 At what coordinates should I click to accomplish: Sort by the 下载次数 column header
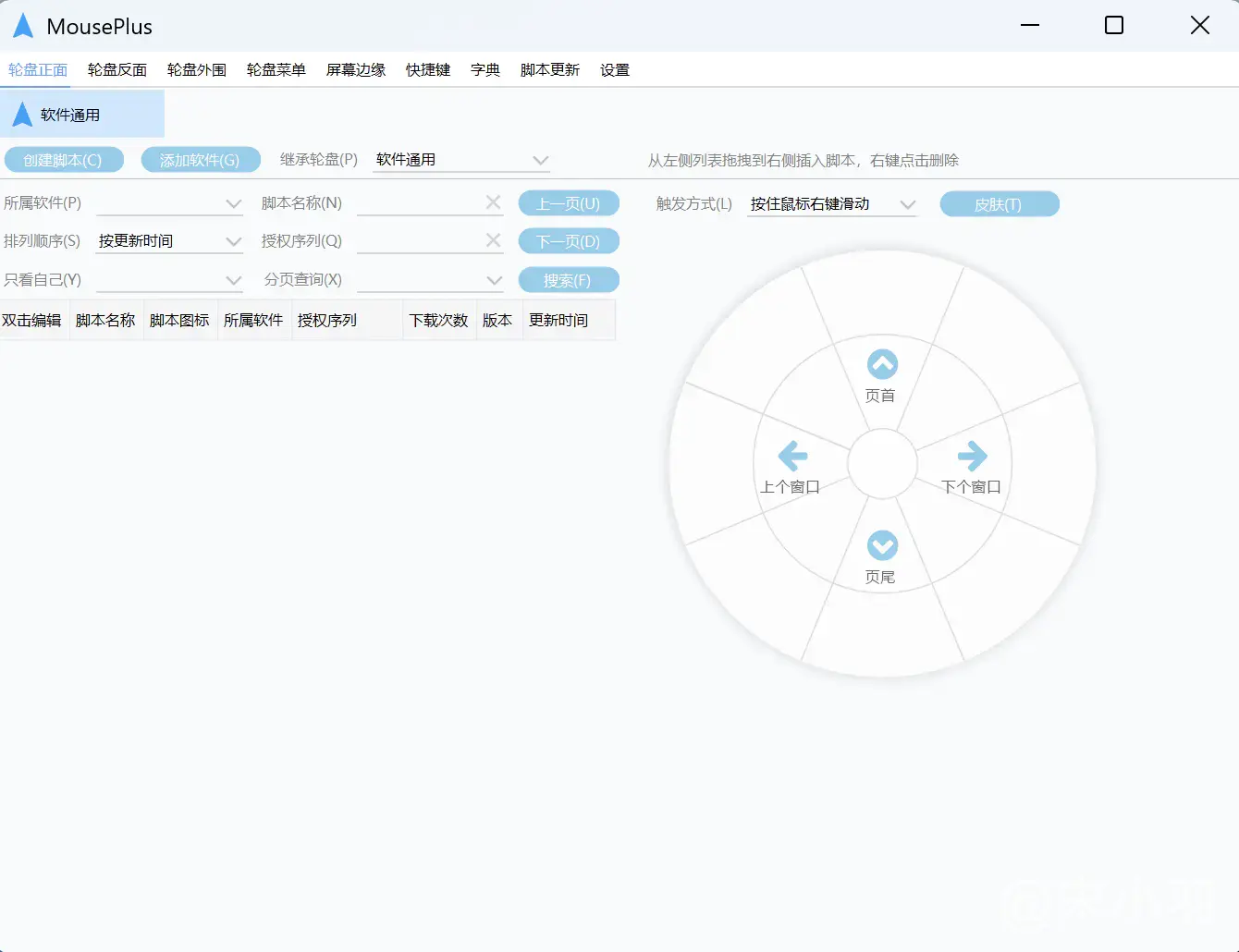(439, 321)
